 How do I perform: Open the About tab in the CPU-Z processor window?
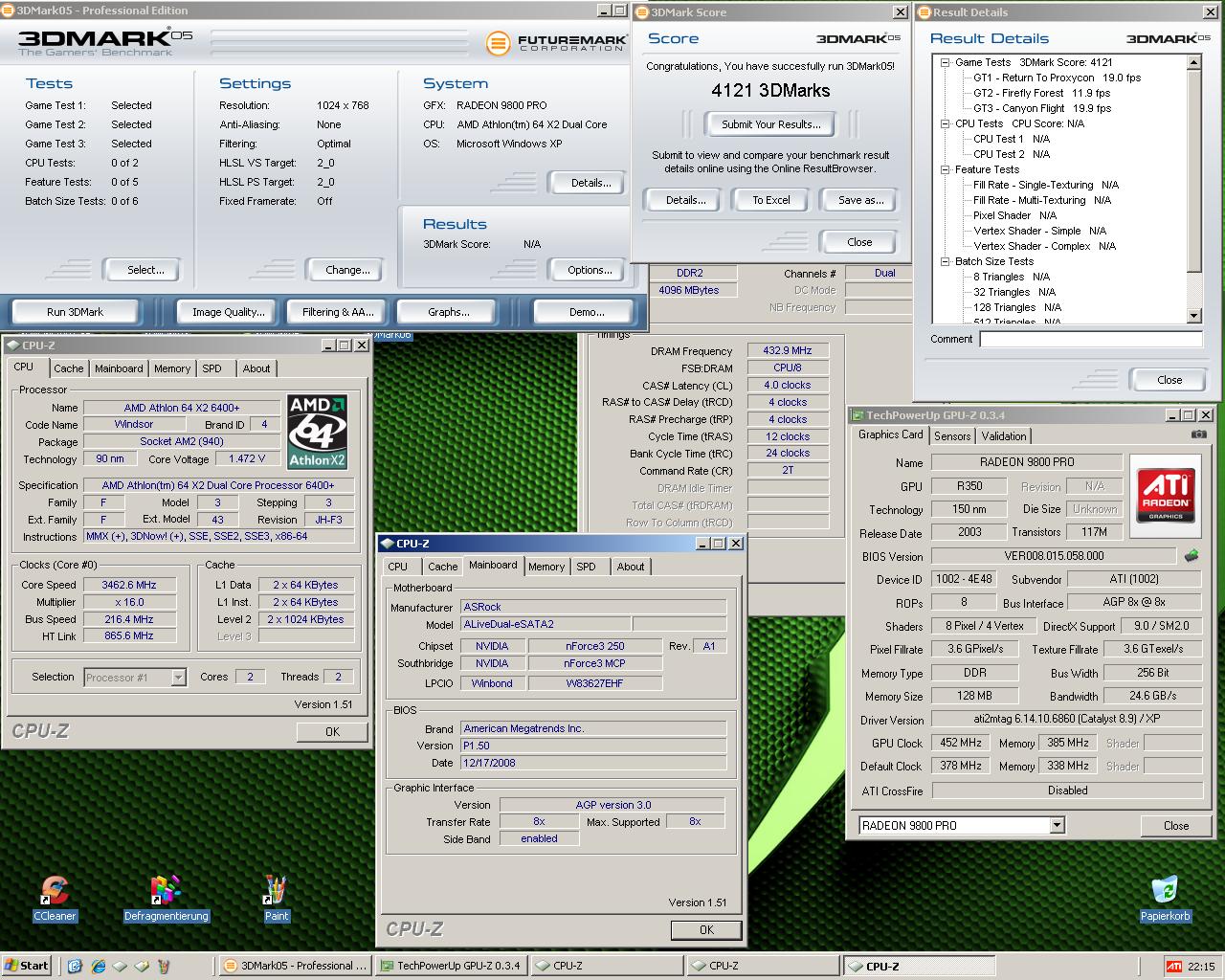tap(256, 368)
